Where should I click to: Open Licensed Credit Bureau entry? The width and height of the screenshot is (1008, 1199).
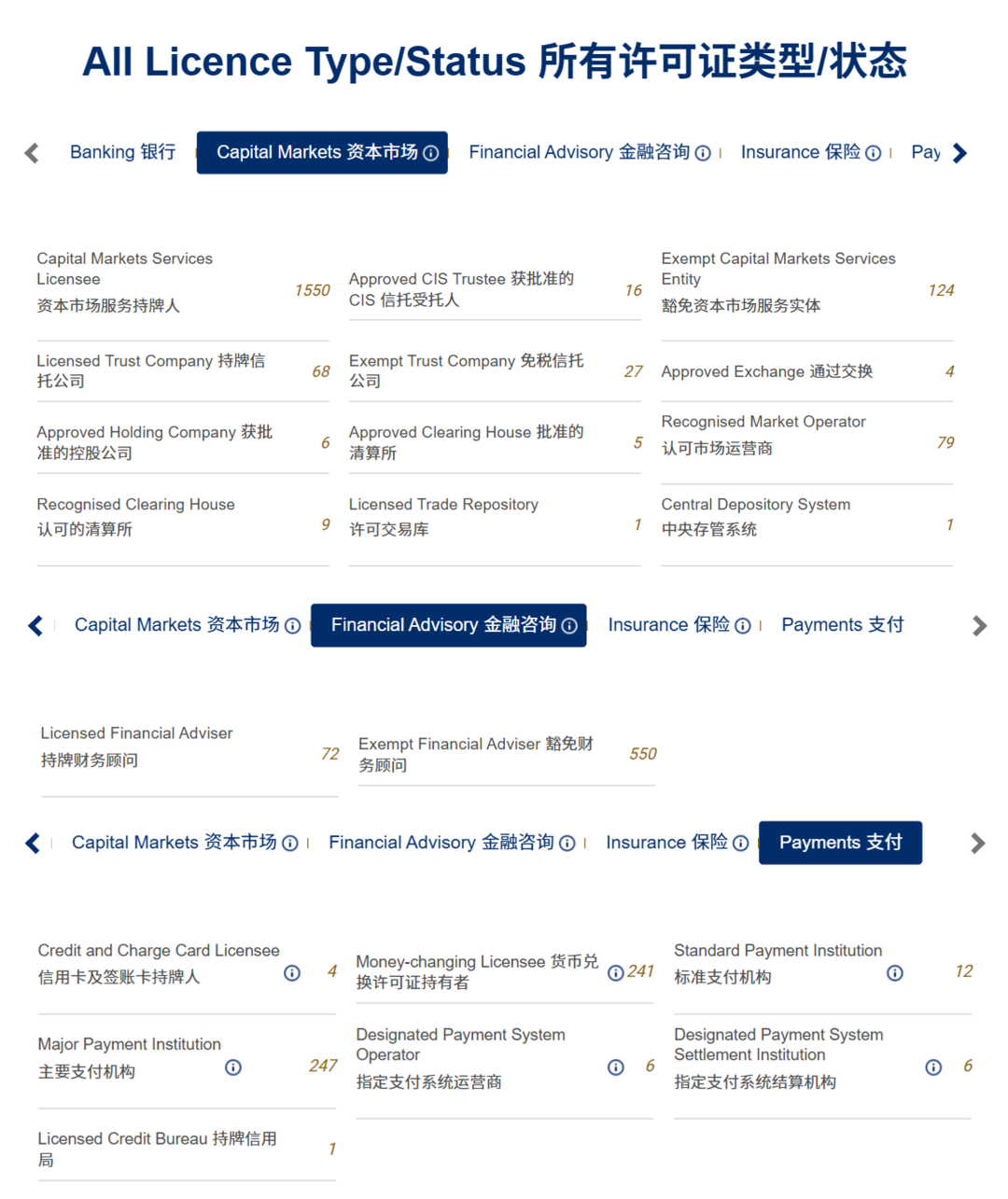click(x=157, y=1149)
